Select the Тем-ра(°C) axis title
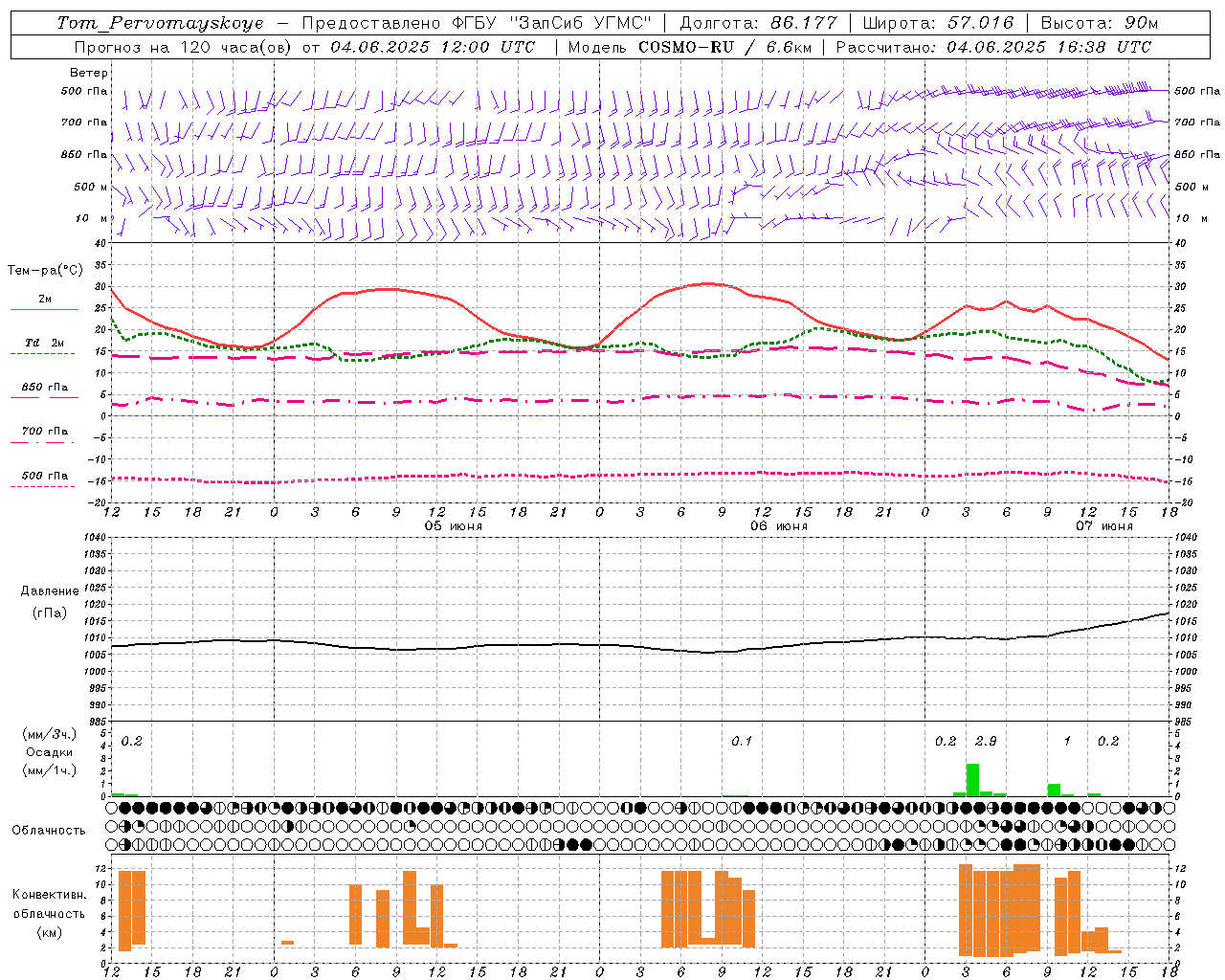1225x980 pixels. click(45, 271)
